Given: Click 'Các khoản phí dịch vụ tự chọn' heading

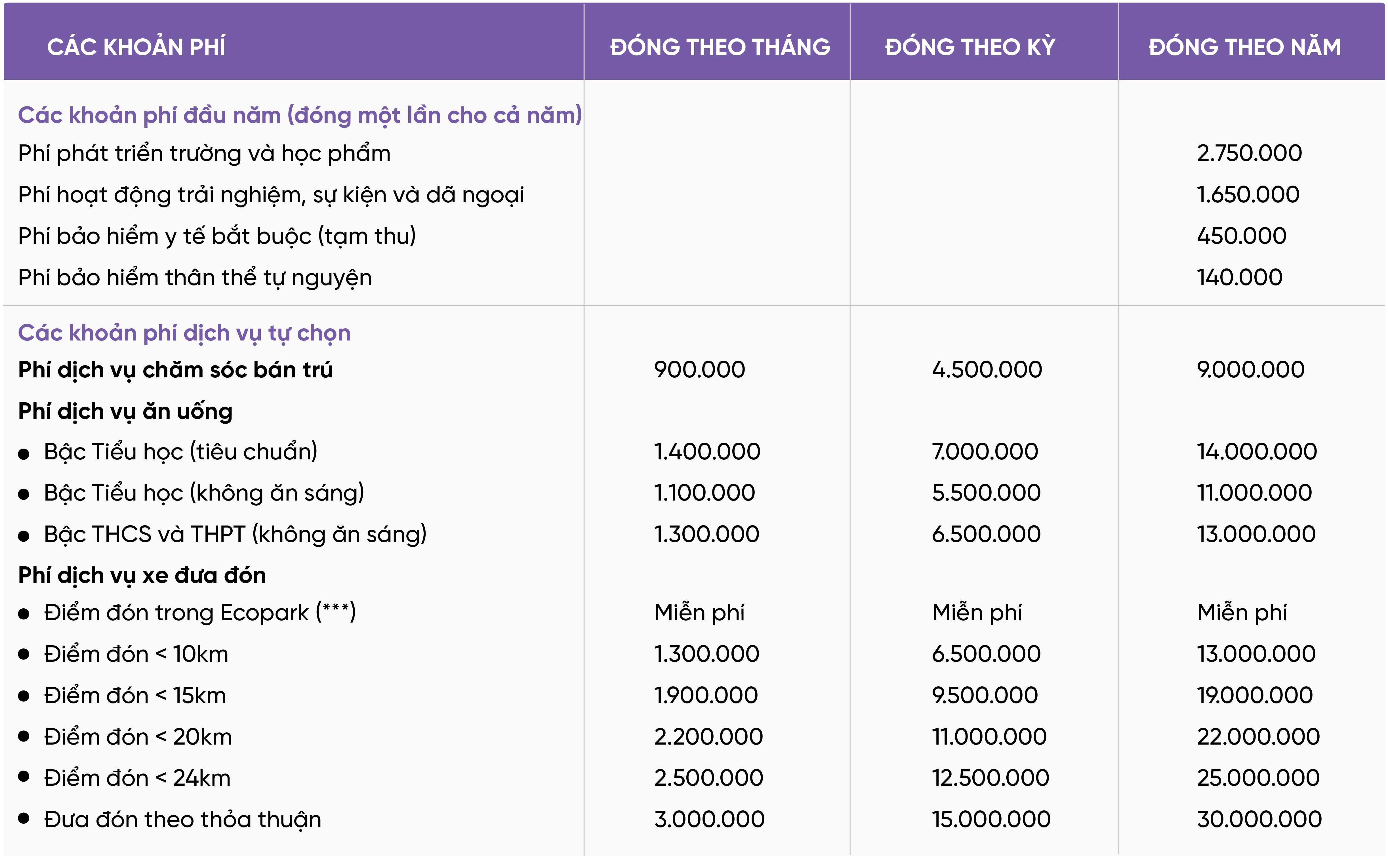Looking at the screenshot, I should click(184, 333).
